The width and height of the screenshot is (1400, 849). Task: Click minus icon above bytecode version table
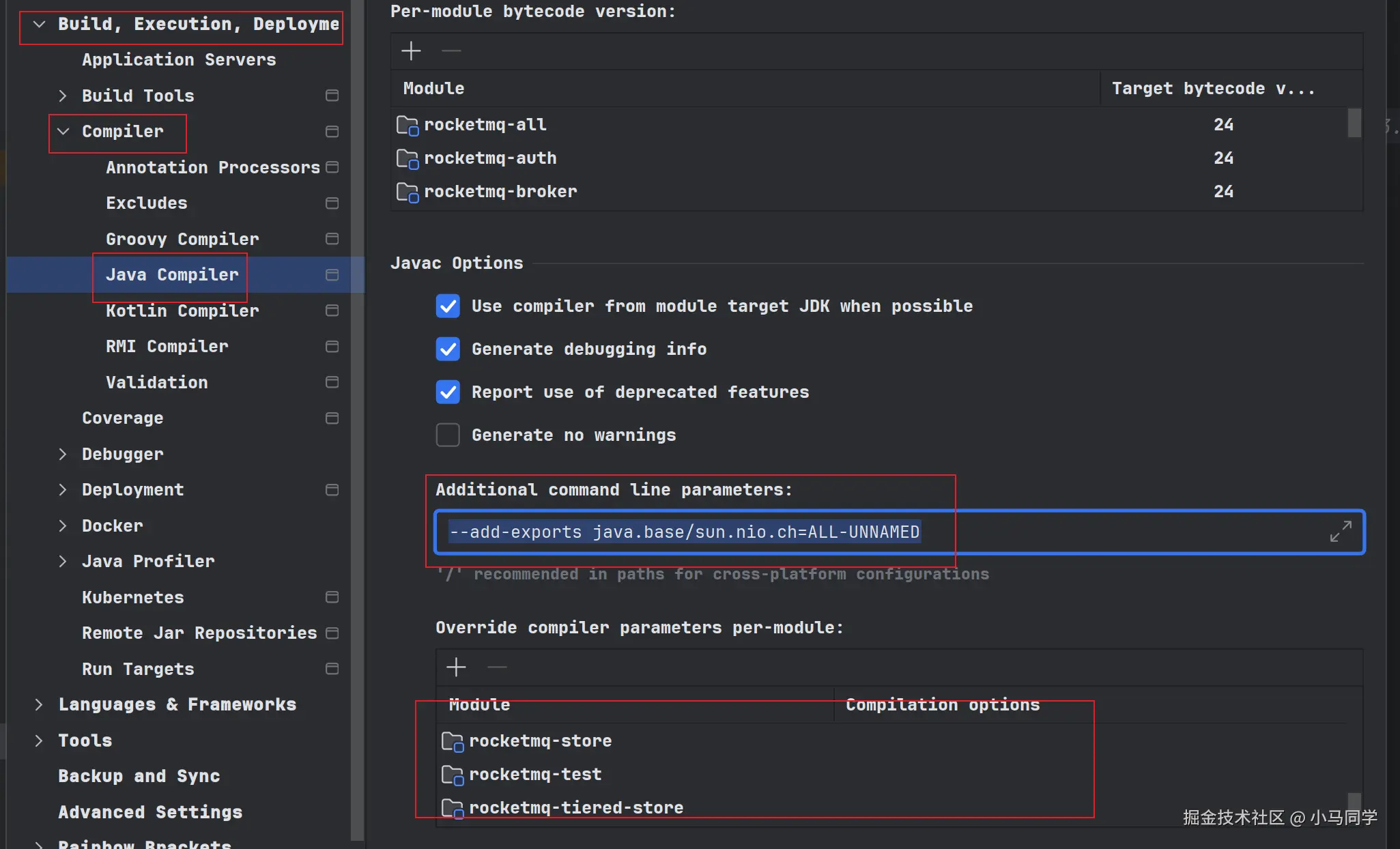[451, 51]
